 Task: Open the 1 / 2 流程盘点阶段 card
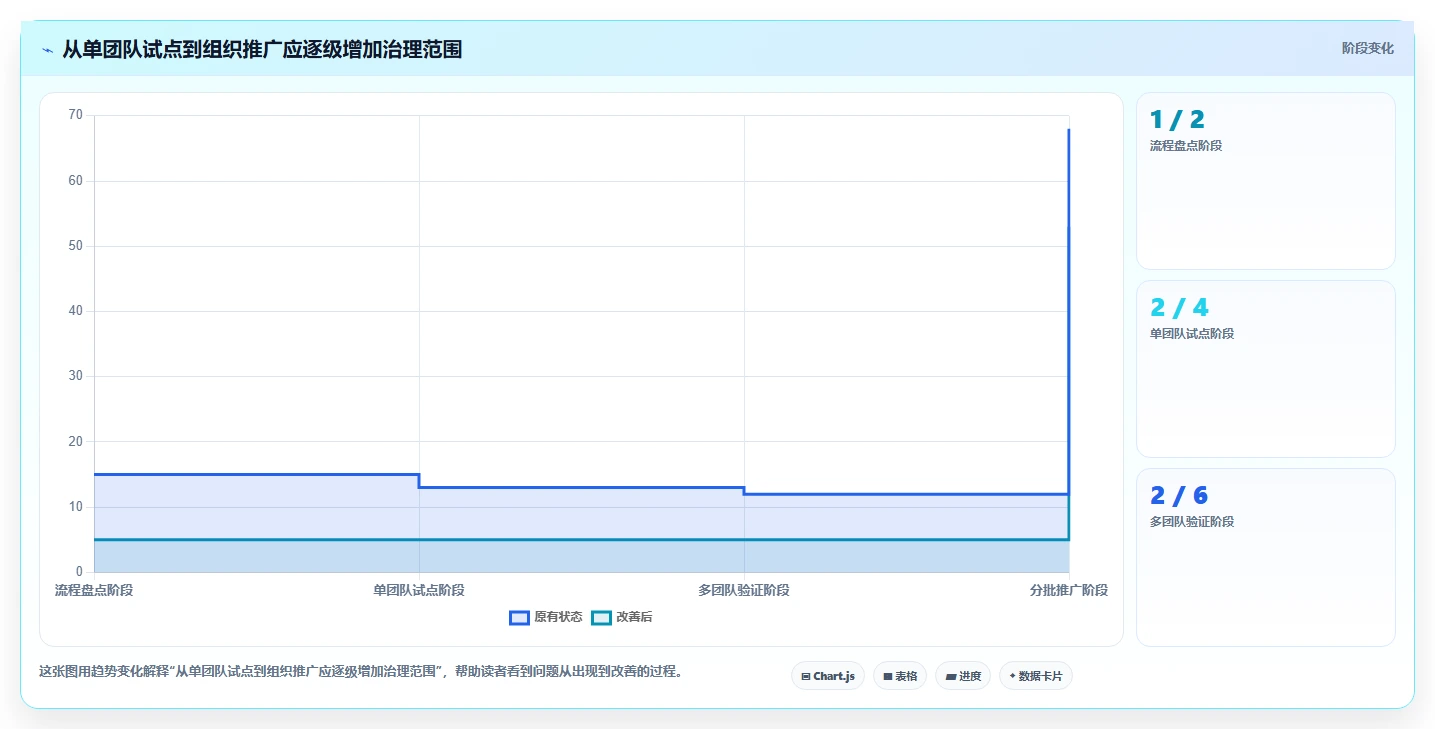point(1265,181)
